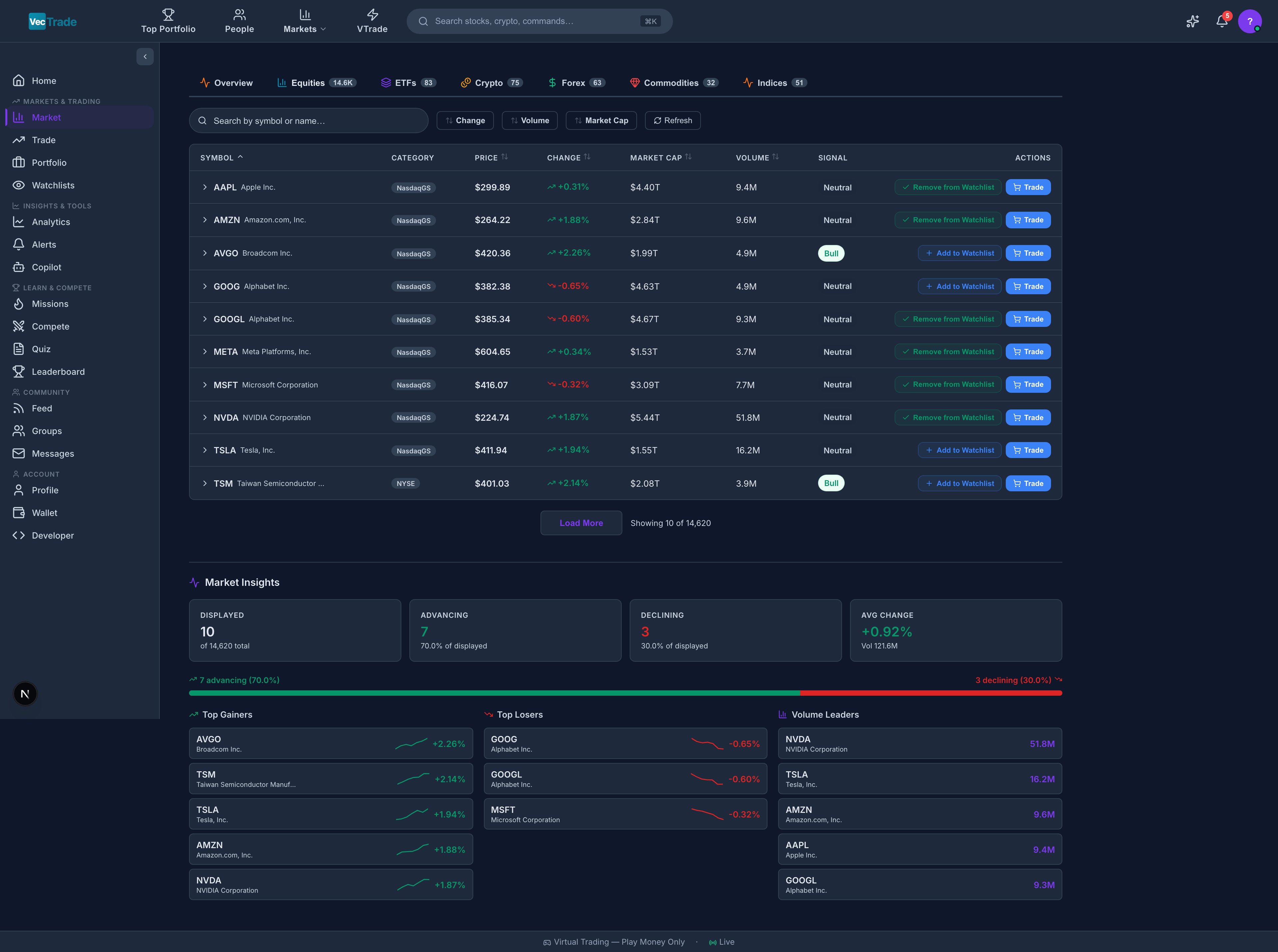Click Trade button for NVDA
This screenshot has width=1278, height=952.
(x=1028, y=418)
